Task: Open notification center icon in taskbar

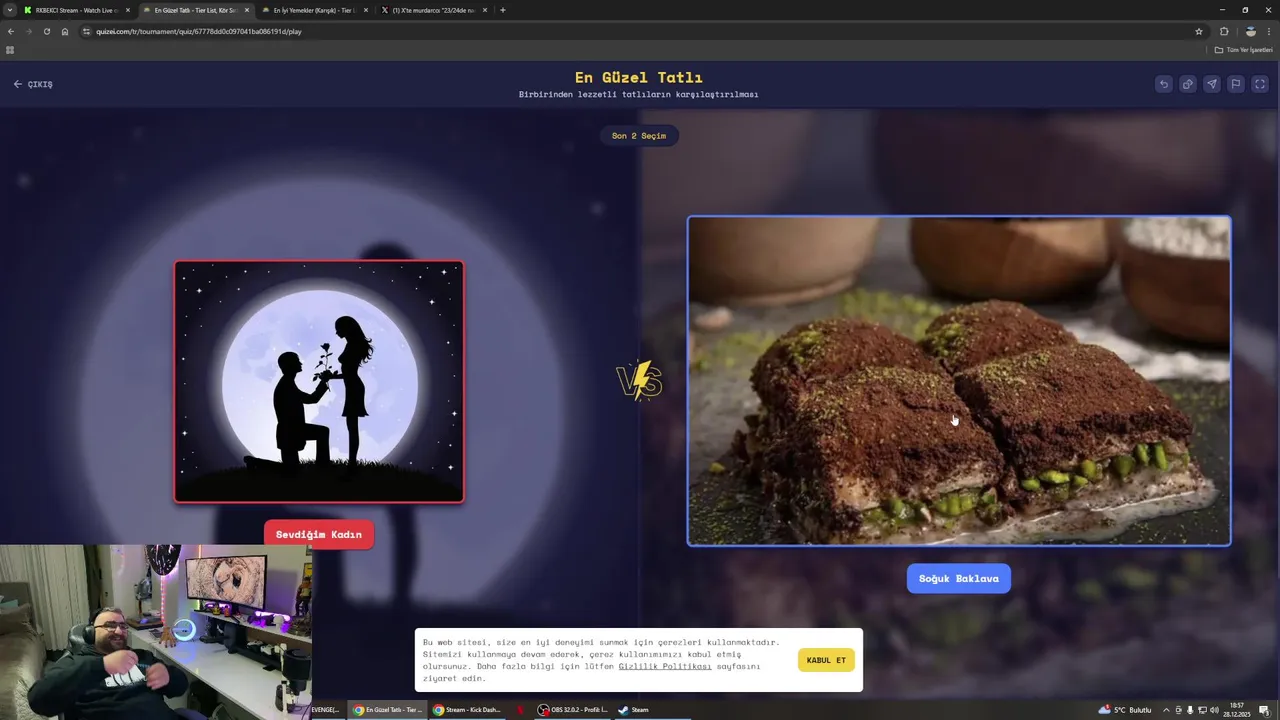Action: tap(1264, 710)
